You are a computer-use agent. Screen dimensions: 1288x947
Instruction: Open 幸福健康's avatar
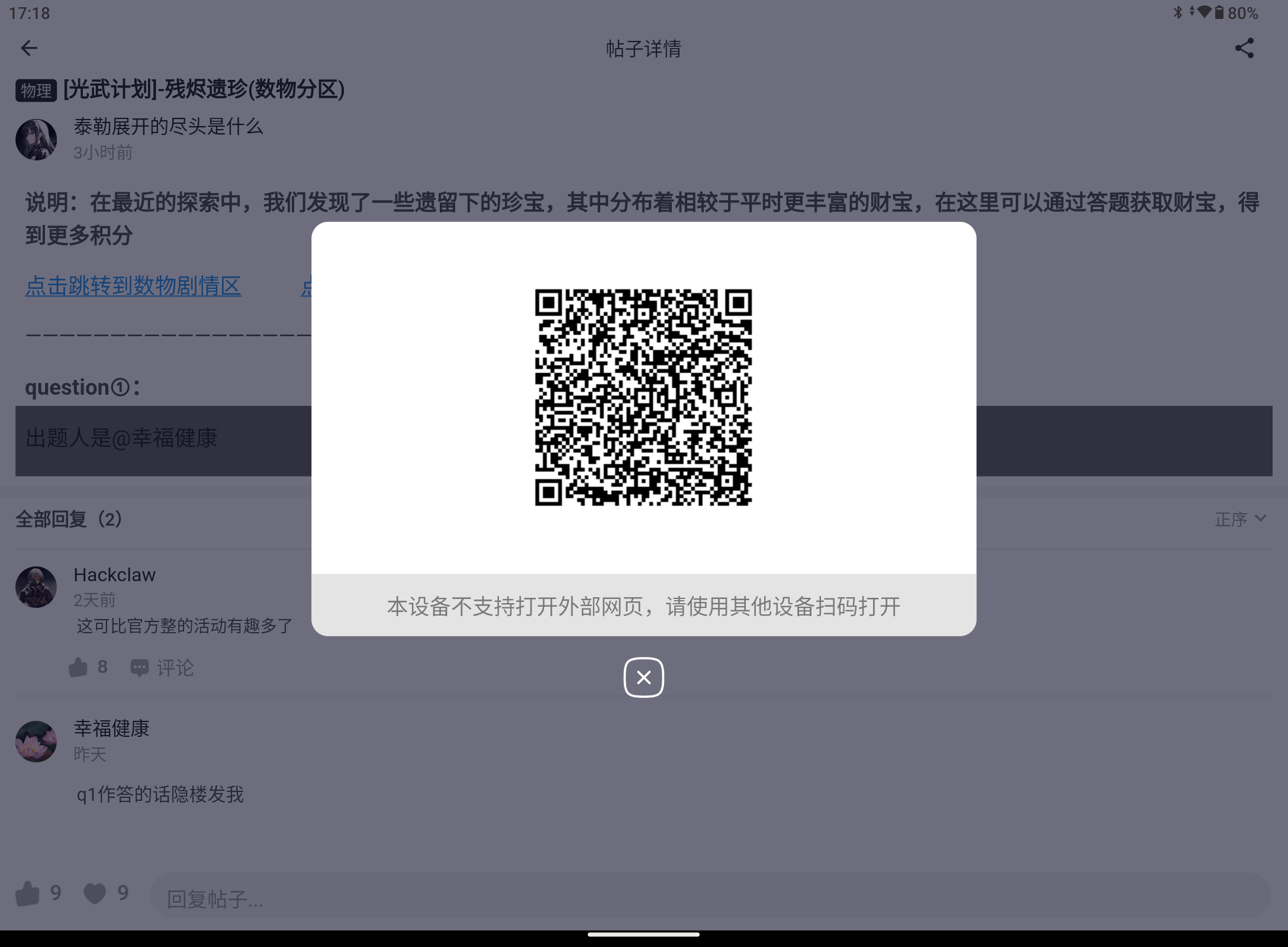36,741
